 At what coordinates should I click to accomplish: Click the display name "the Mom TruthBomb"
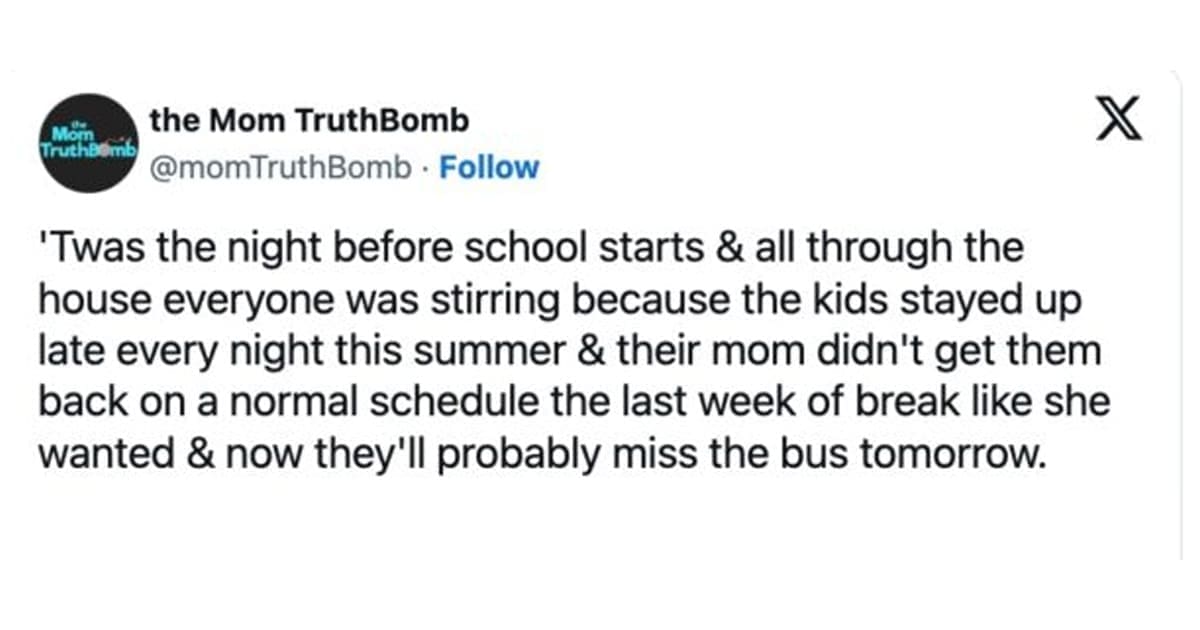click(x=309, y=122)
